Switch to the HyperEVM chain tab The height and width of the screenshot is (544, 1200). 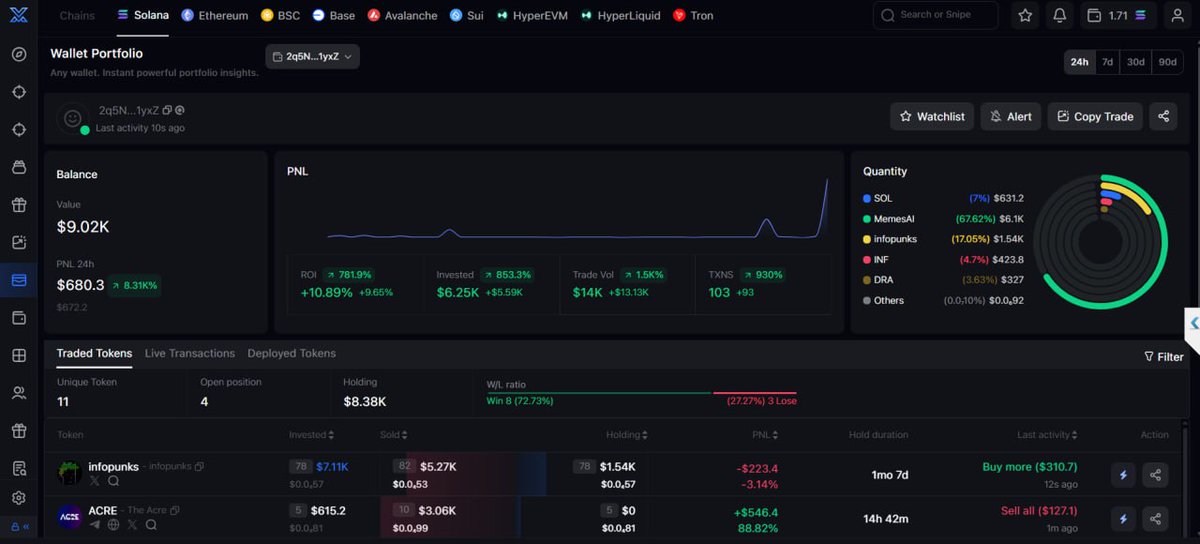point(531,16)
